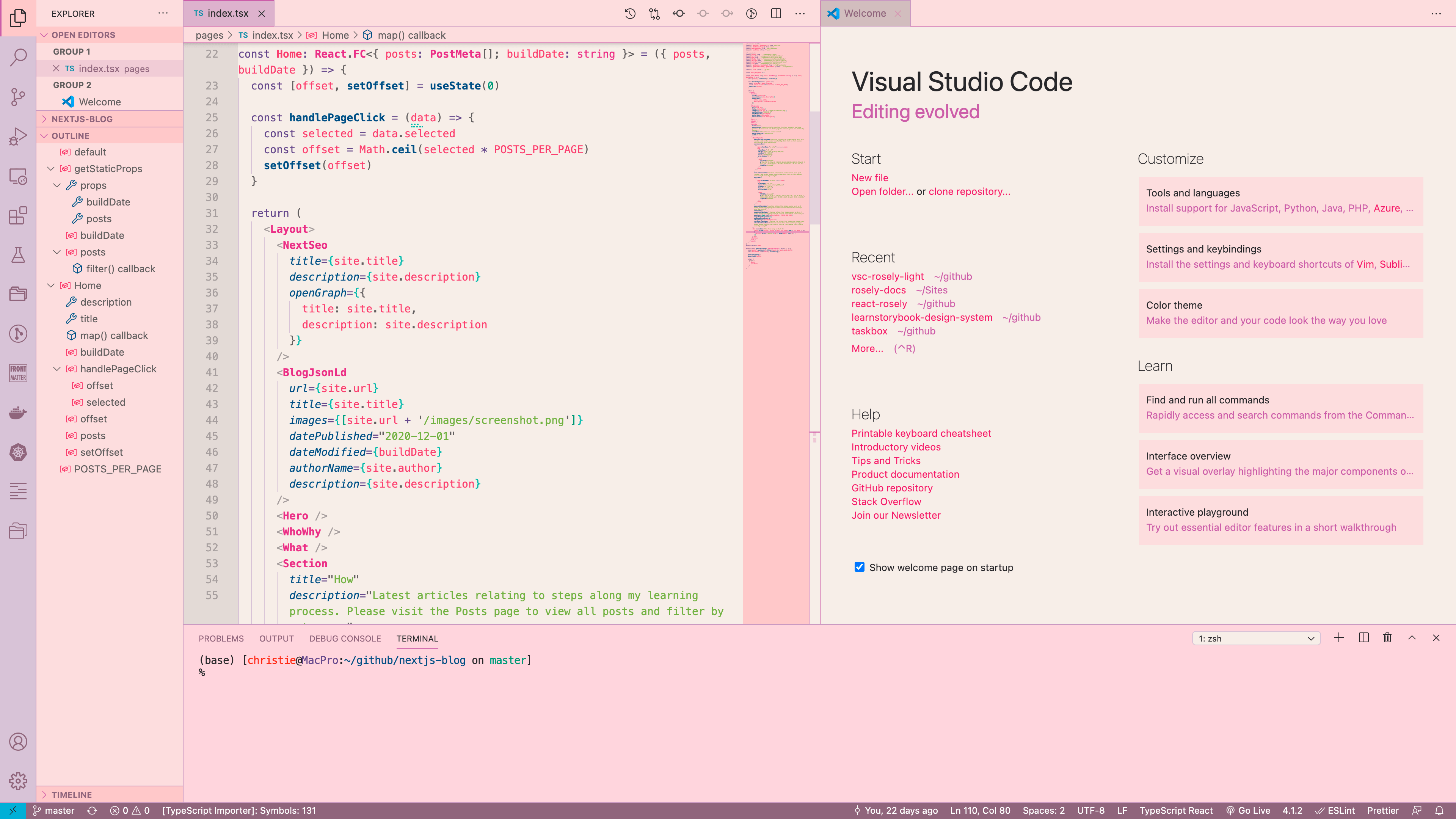Screen dimensions: 1456x819
Task: Click the split editor right icon
Action: pos(776,14)
